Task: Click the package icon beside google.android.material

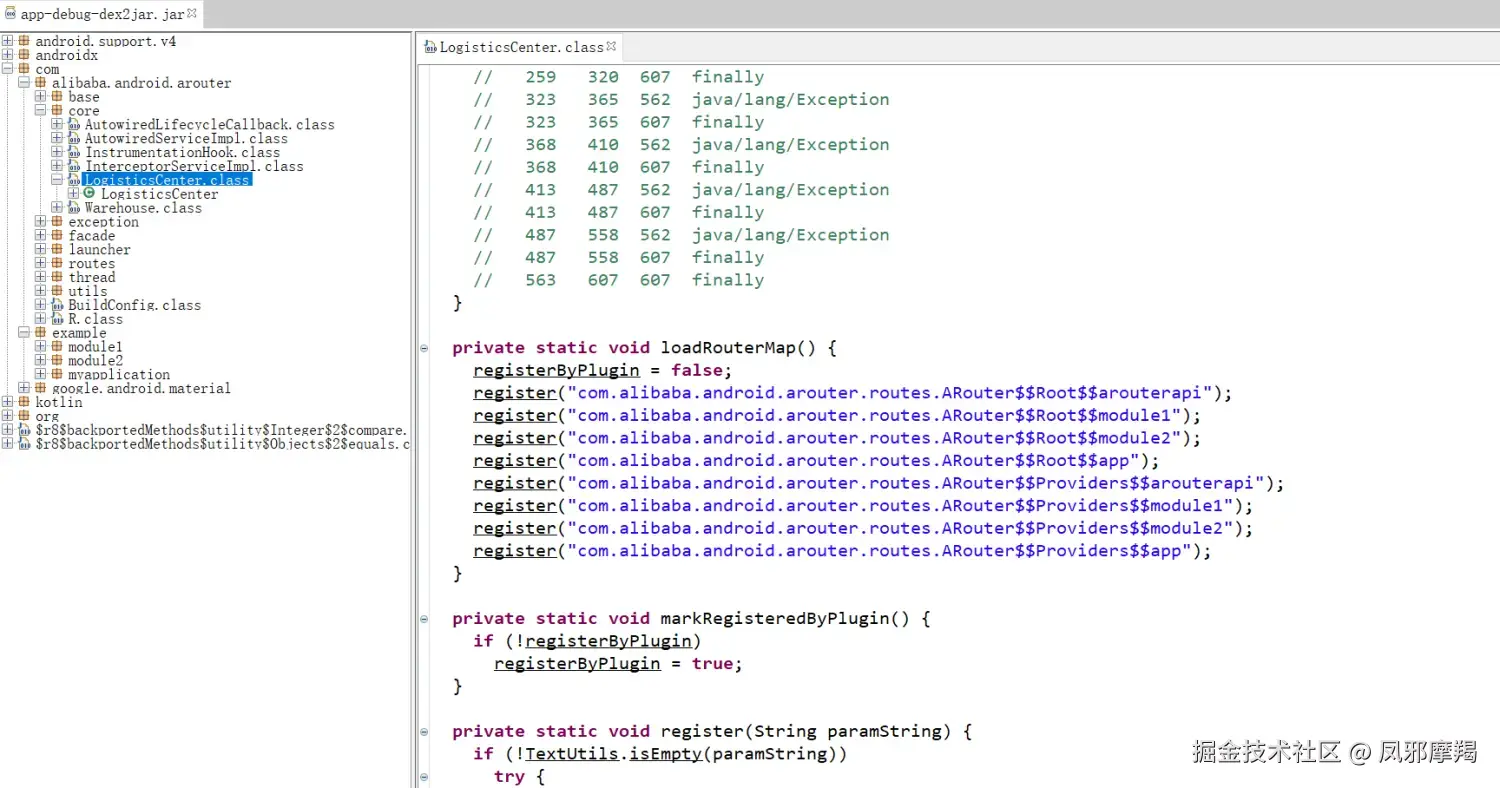Action: (x=41, y=388)
